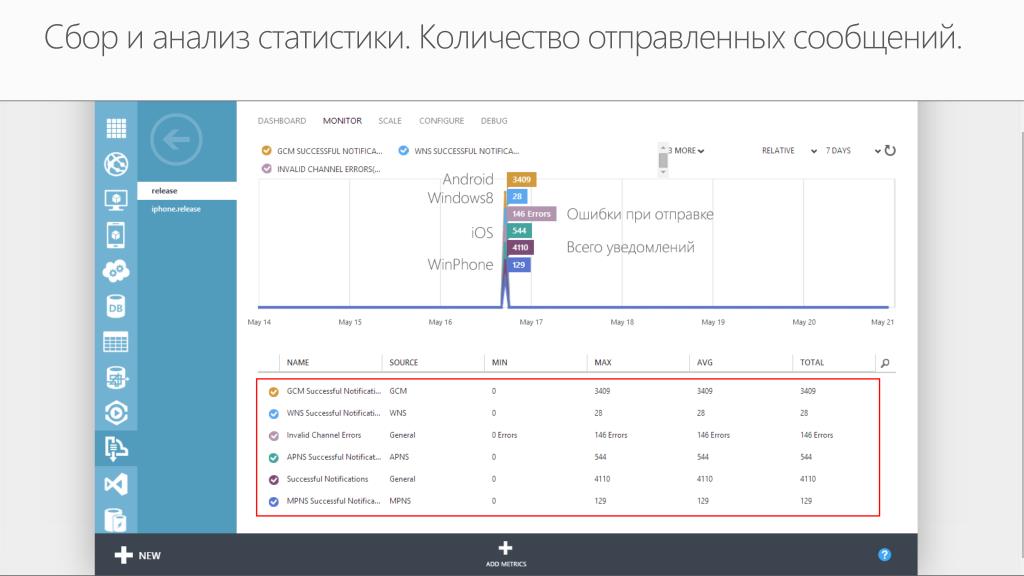Click the green 544 chart data label
1024x576 pixels.
pos(519,231)
